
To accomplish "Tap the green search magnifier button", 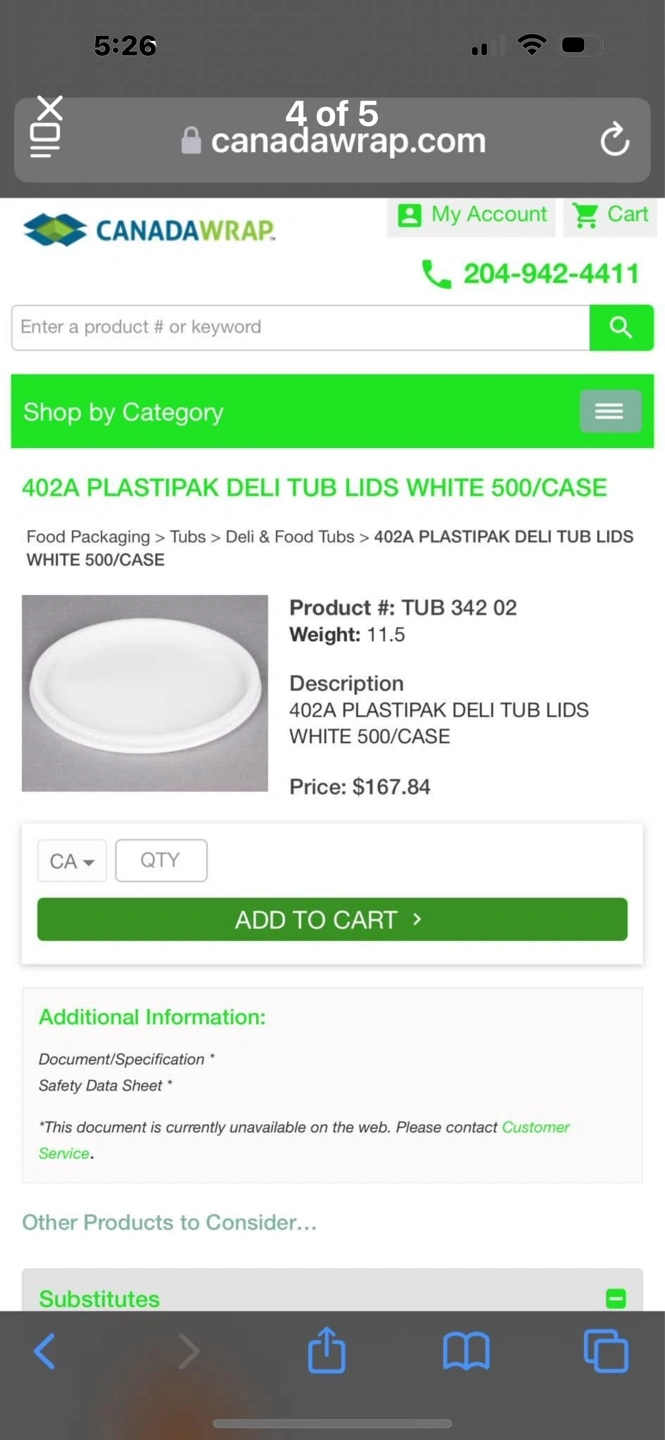I will point(621,328).
